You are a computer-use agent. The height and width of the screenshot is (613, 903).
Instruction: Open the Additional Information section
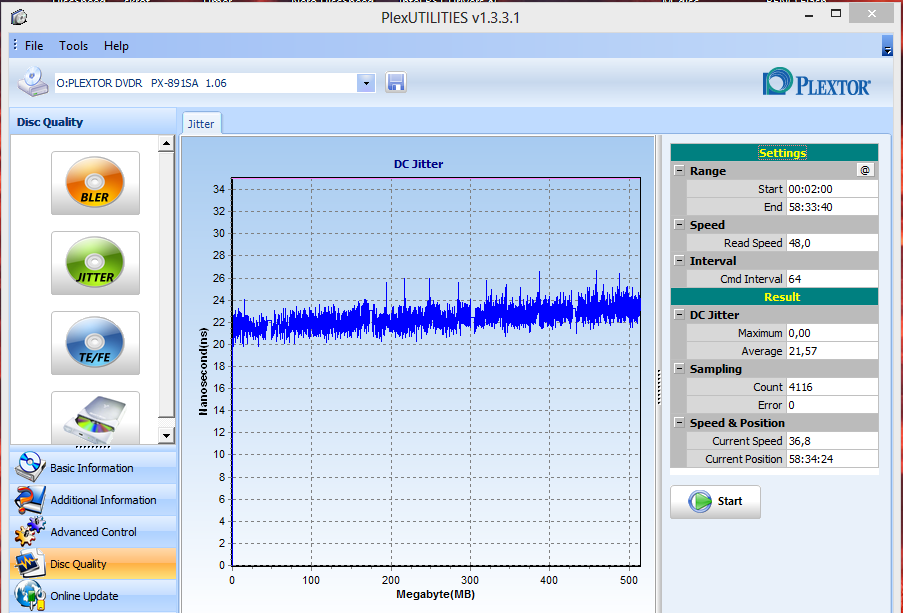pos(93,500)
